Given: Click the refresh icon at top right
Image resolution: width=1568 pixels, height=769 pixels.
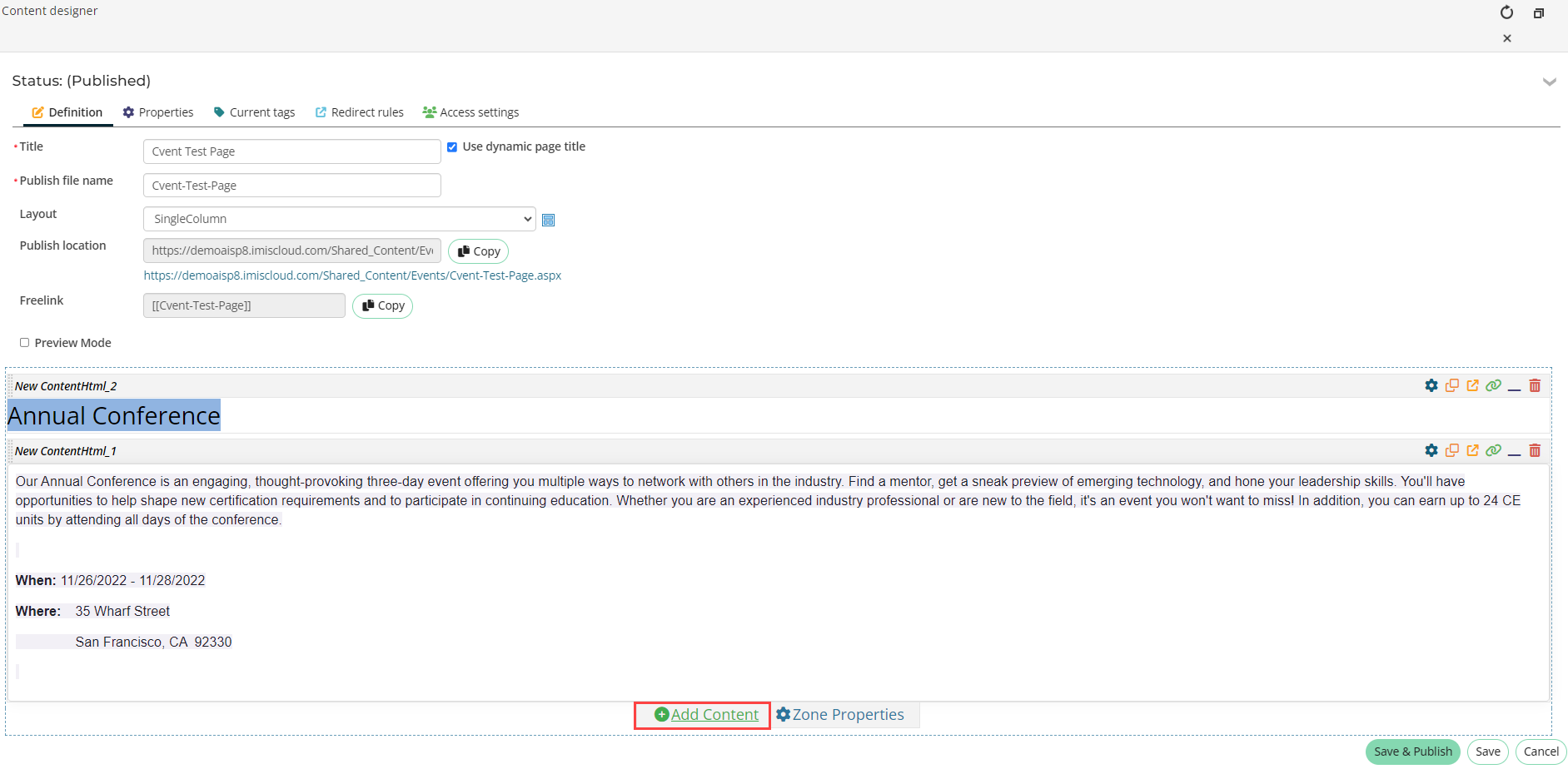Looking at the screenshot, I should (1506, 12).
